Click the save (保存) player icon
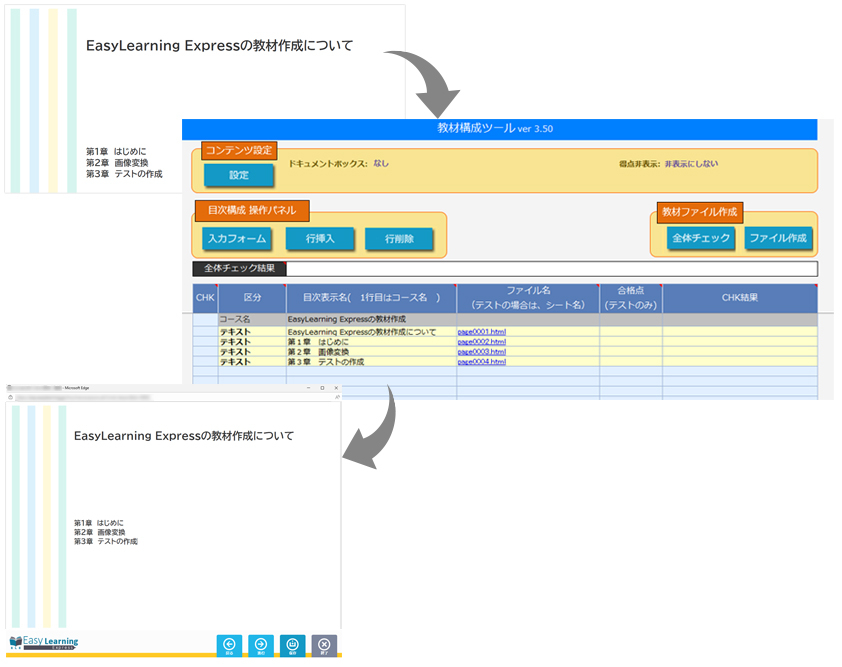 coord(293,646)
